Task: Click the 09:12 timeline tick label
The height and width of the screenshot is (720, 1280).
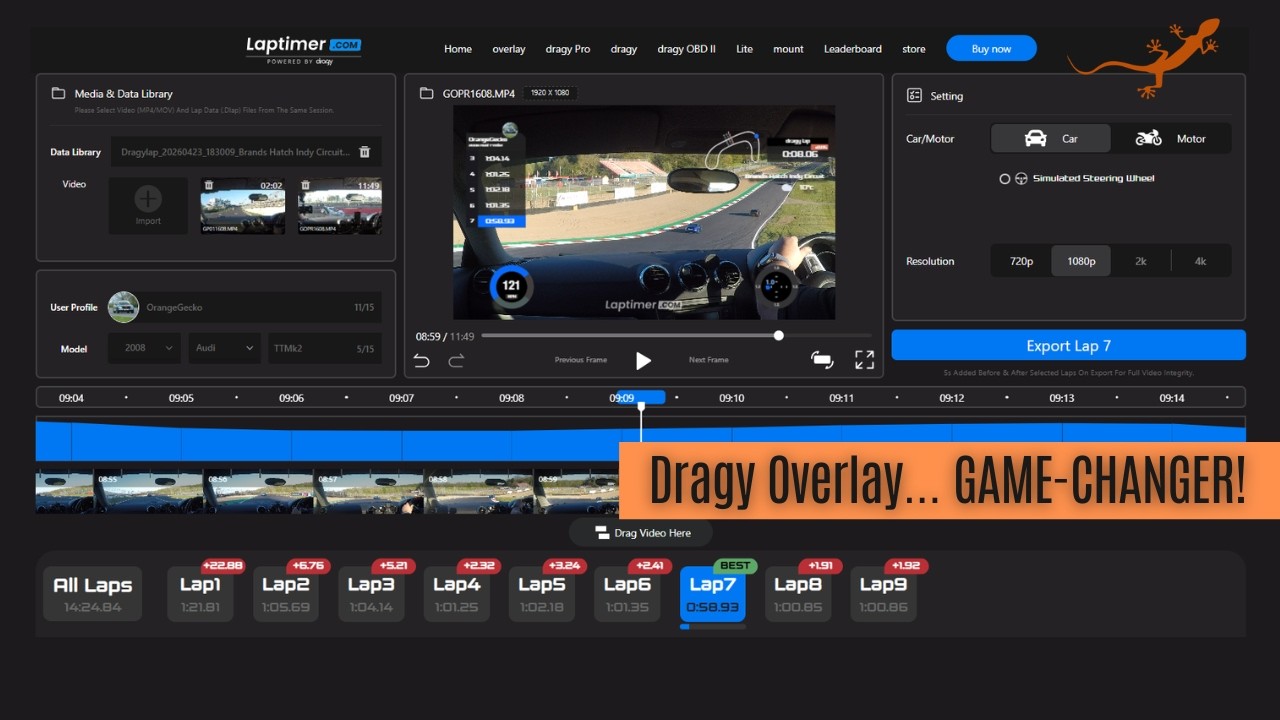Action: point(952,398)
